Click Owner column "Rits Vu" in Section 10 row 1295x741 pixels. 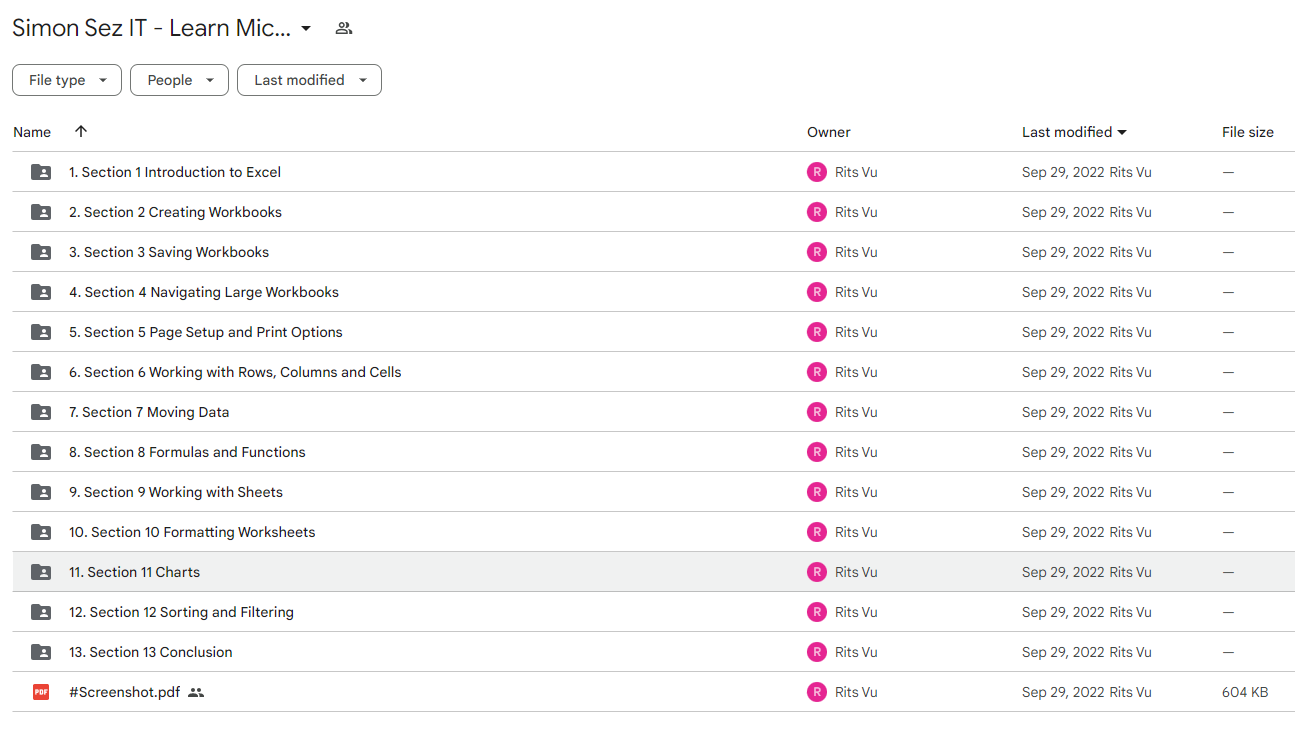tap(856, 532)
